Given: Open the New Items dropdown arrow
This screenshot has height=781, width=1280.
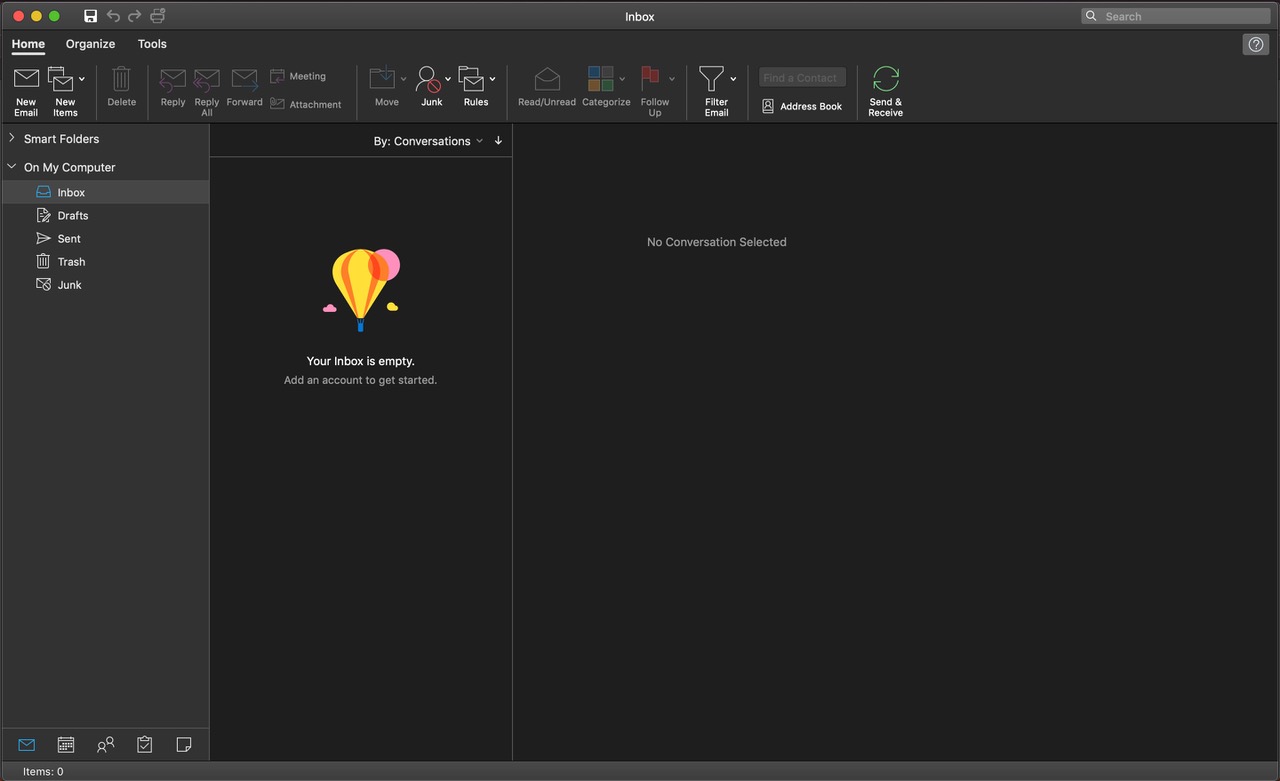Looking at the screenshot, I should (x=82, y=79).
